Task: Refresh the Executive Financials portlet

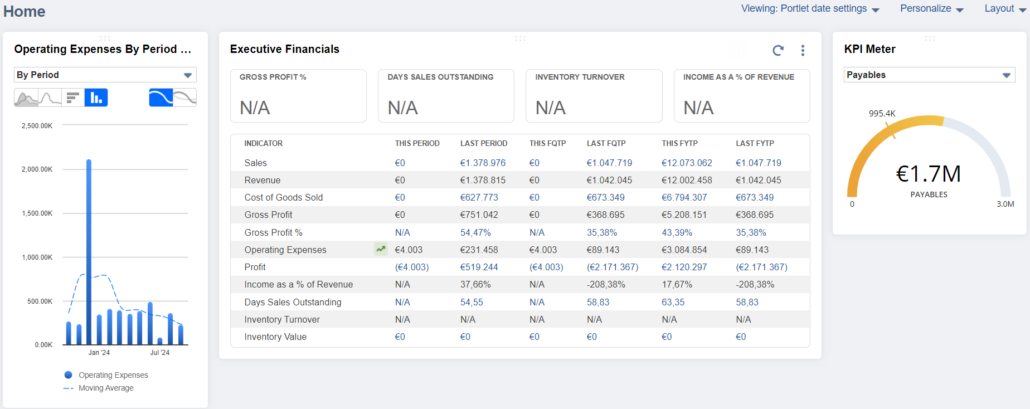Action: 778,51
